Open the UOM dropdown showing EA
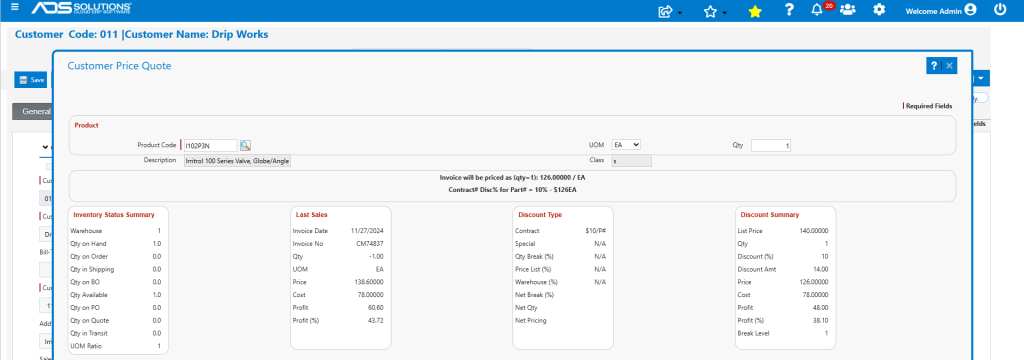Image resolution: width=1024 pixels, height=360 pixels. pos(626,145)
